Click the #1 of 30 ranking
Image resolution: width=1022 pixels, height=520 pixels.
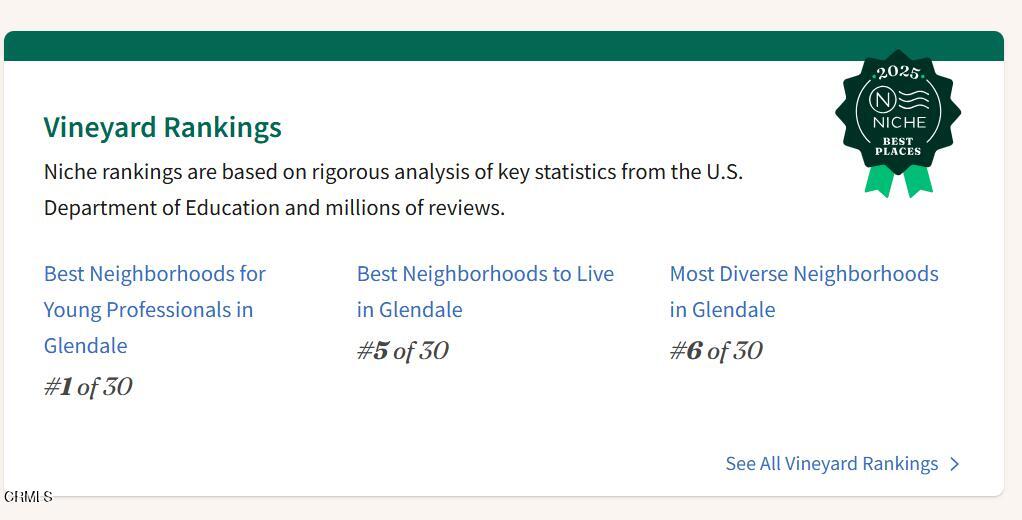click(x=88, y=387)
